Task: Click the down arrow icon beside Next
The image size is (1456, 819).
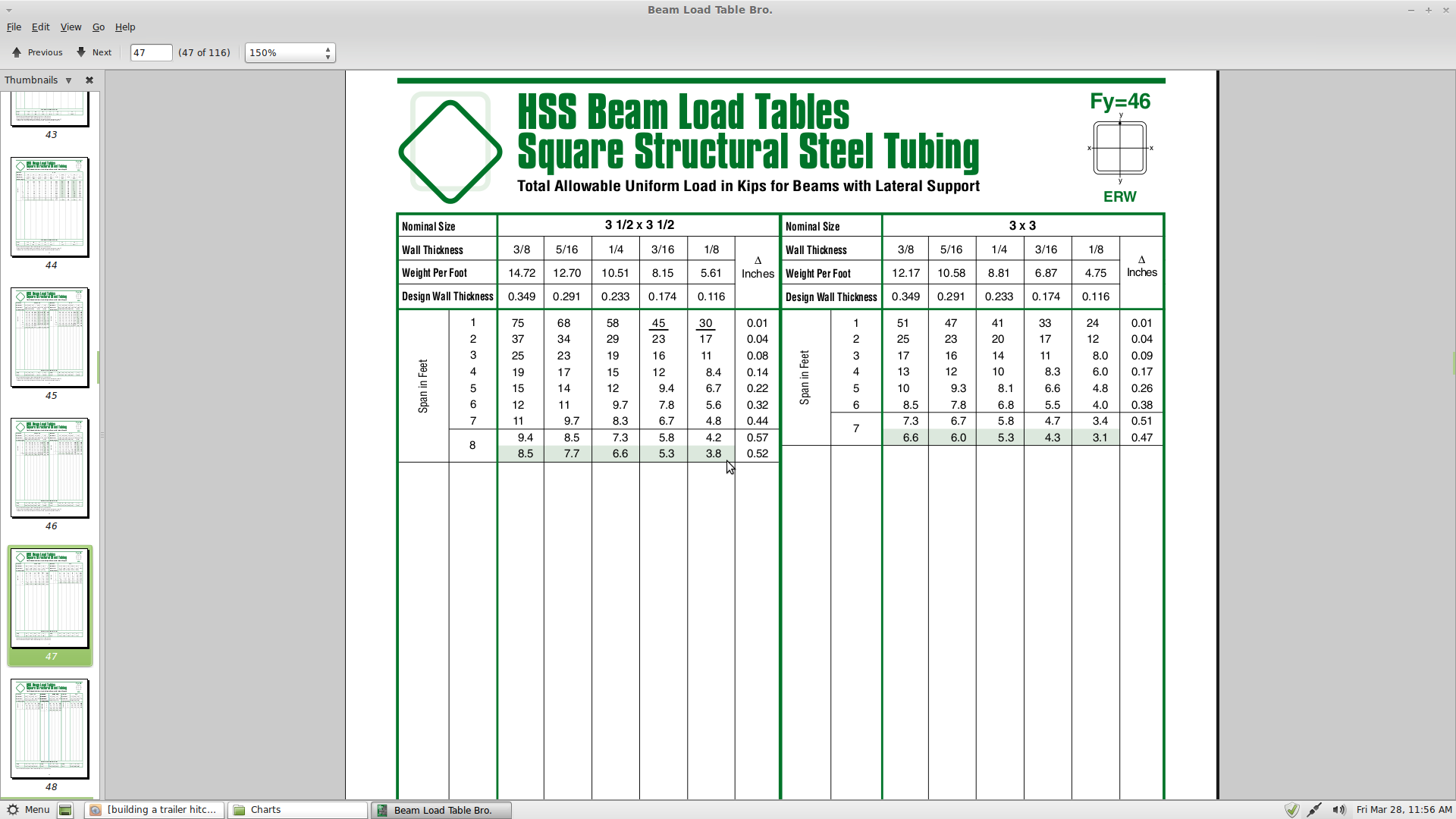Action: 80,52
